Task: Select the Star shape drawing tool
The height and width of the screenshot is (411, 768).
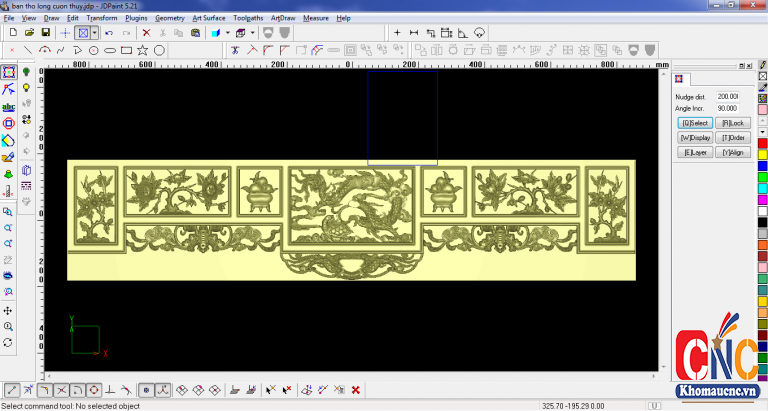Action: click(x=143, y=49)
